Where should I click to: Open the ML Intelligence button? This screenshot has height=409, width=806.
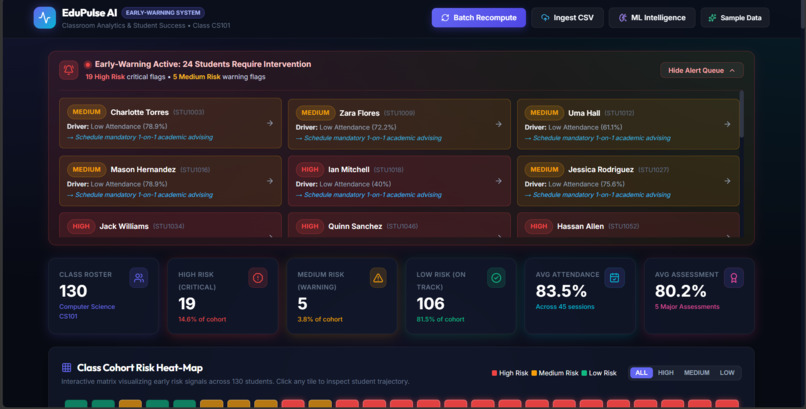tap(652, 17)
